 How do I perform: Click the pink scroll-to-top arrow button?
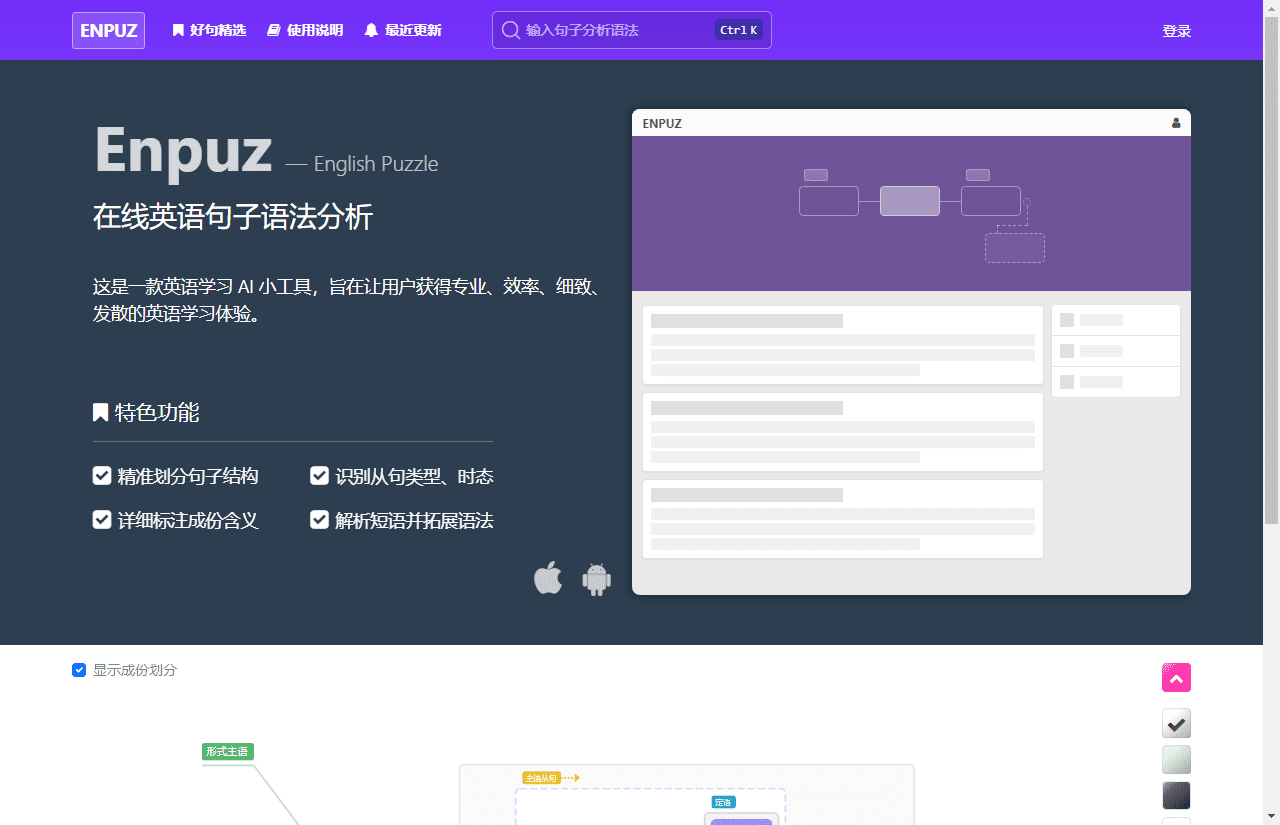(x=1176, y=677)
